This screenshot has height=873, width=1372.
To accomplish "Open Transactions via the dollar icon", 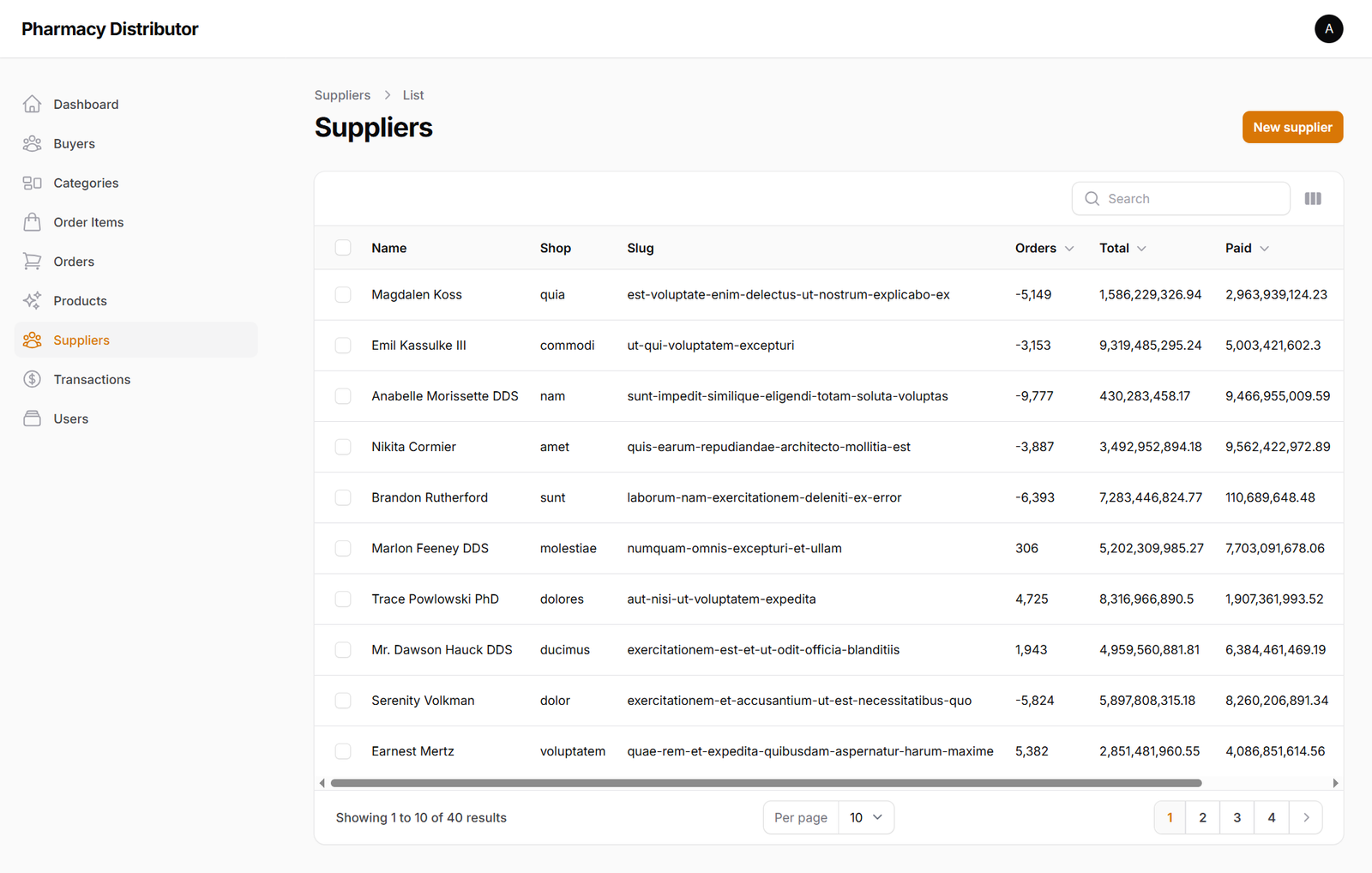I will [32, 379].
